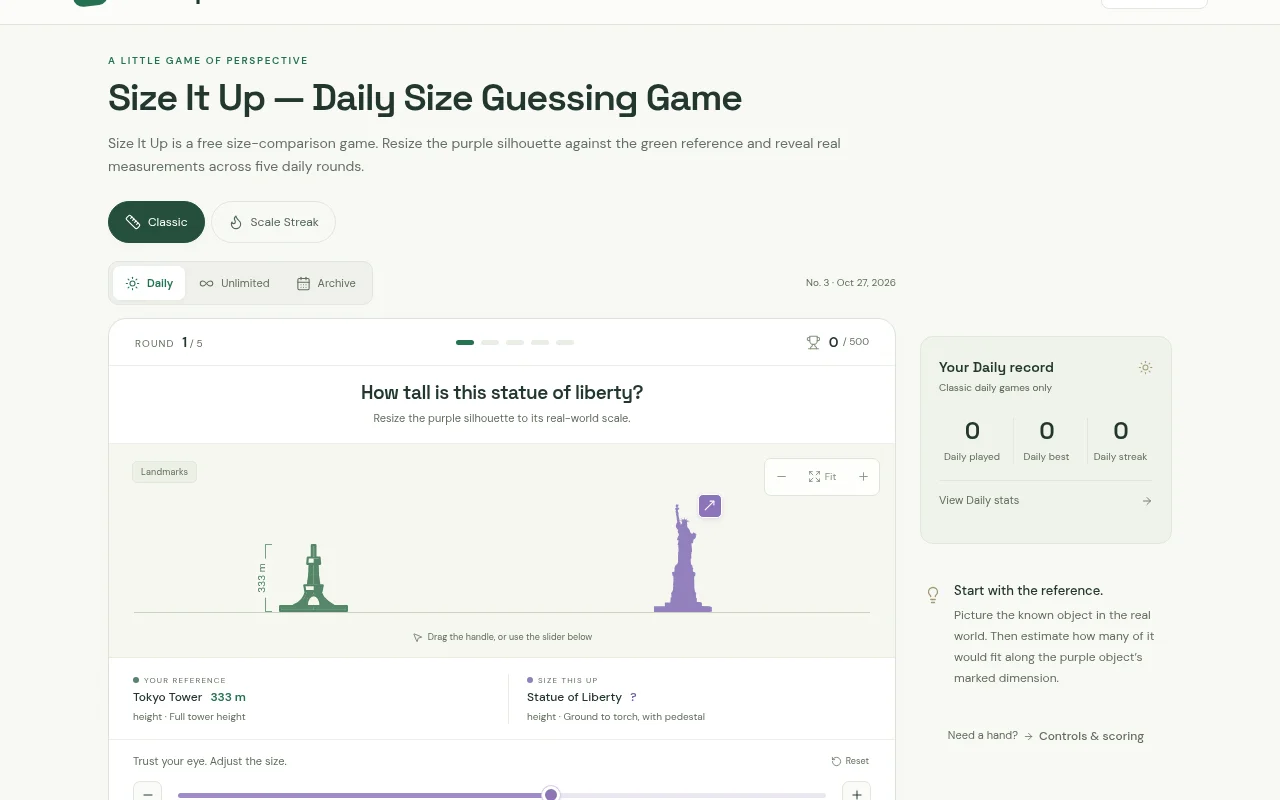Select the Daily tab
Image resolution: width=1280 pixels, height=800 pixels.
(149, 283)
